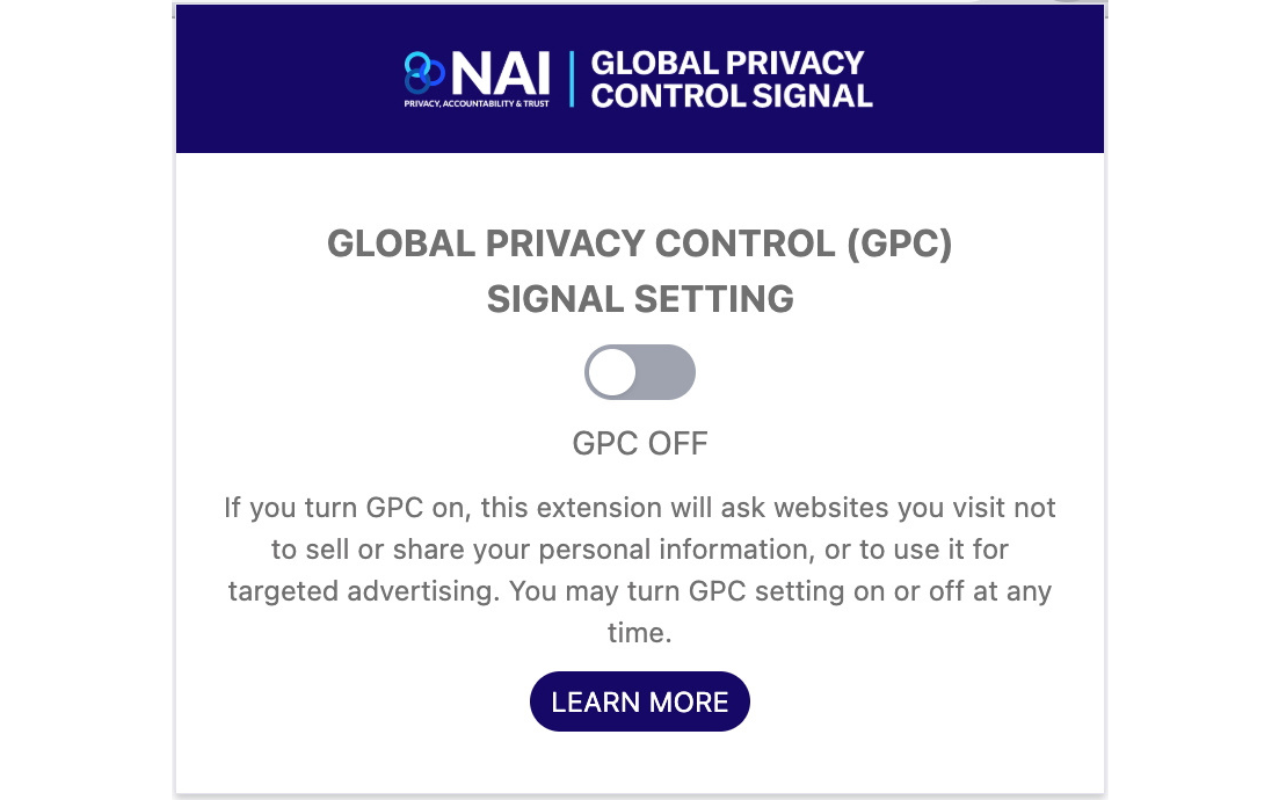Screen dimensions: 1280x800
Task: Click the paragraph line starting 'If you turn GPC on'
Action: click(x=640, y=507)
